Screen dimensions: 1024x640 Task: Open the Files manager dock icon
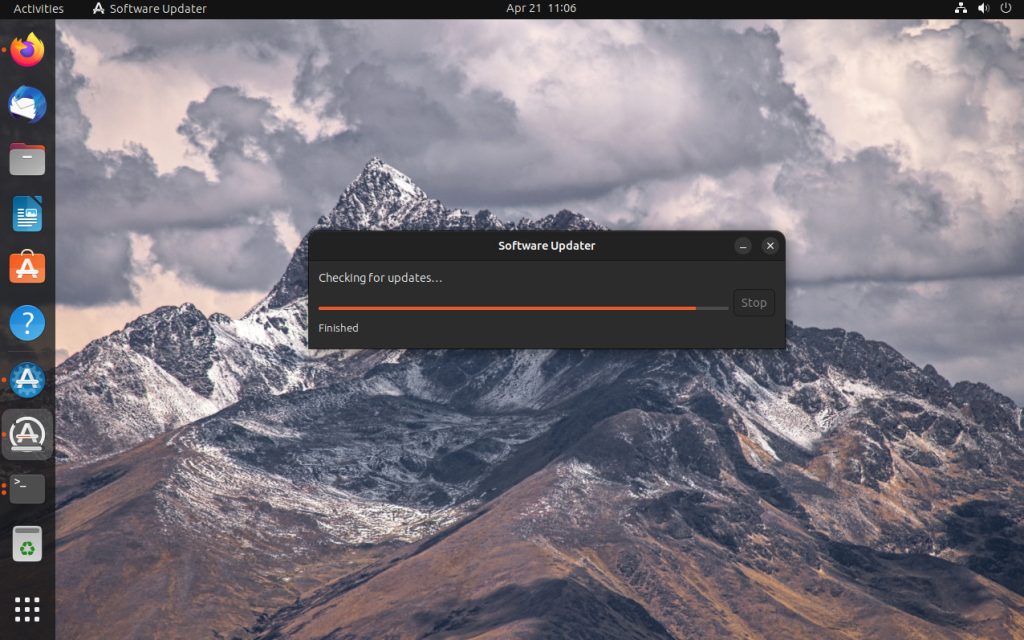(27, 159)
